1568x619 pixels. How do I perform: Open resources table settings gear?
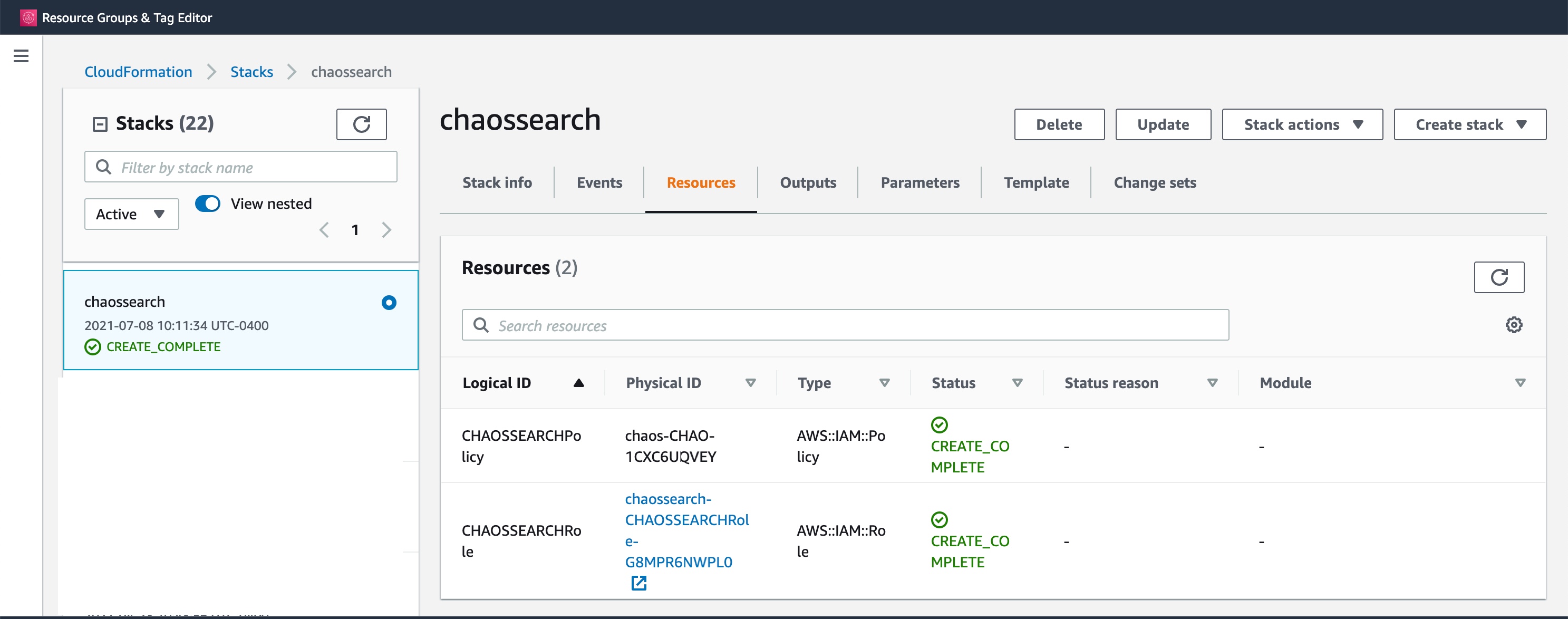coord(1513,325)
